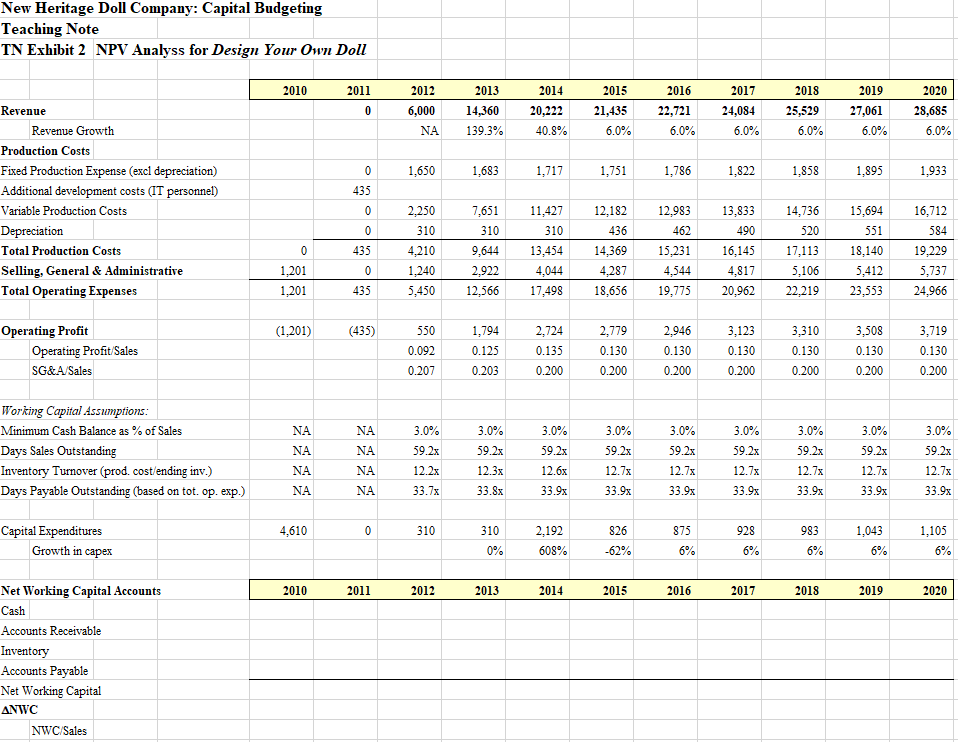
Task: Select the 2020 revenue value 28,685
Action: [x=931, y=111]
